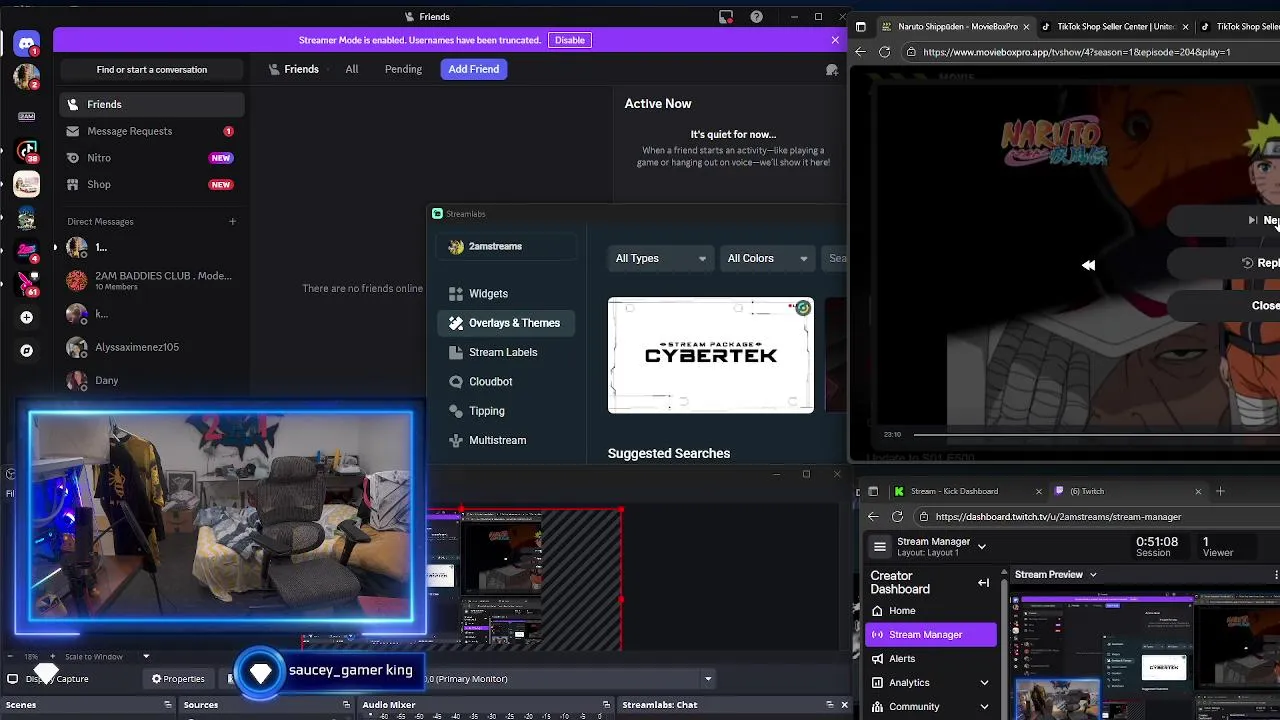Open Message Requests in Discord
1280x720 pixels.
(x=152, y=131)
